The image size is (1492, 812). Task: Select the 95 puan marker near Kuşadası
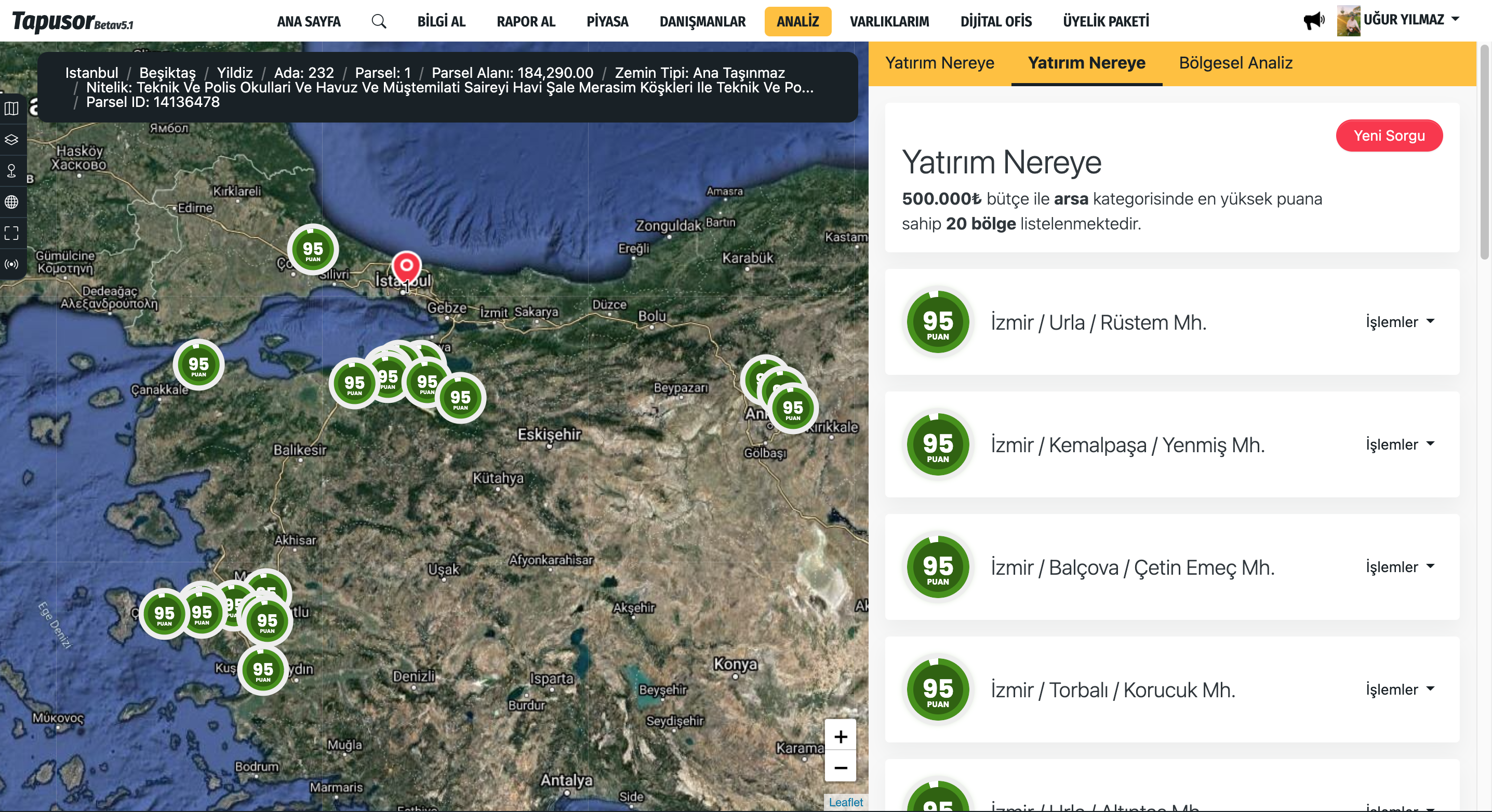click(x=263, y=671)
